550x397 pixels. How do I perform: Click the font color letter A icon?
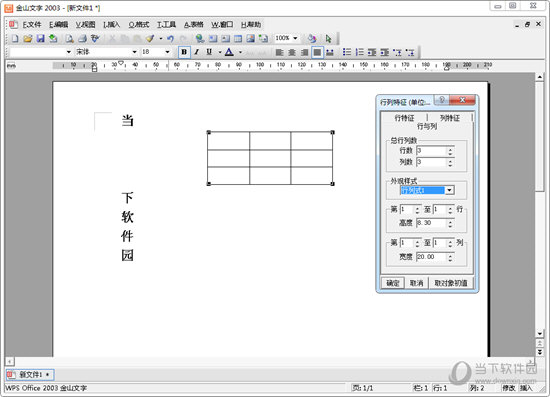(x=229, y=52)
